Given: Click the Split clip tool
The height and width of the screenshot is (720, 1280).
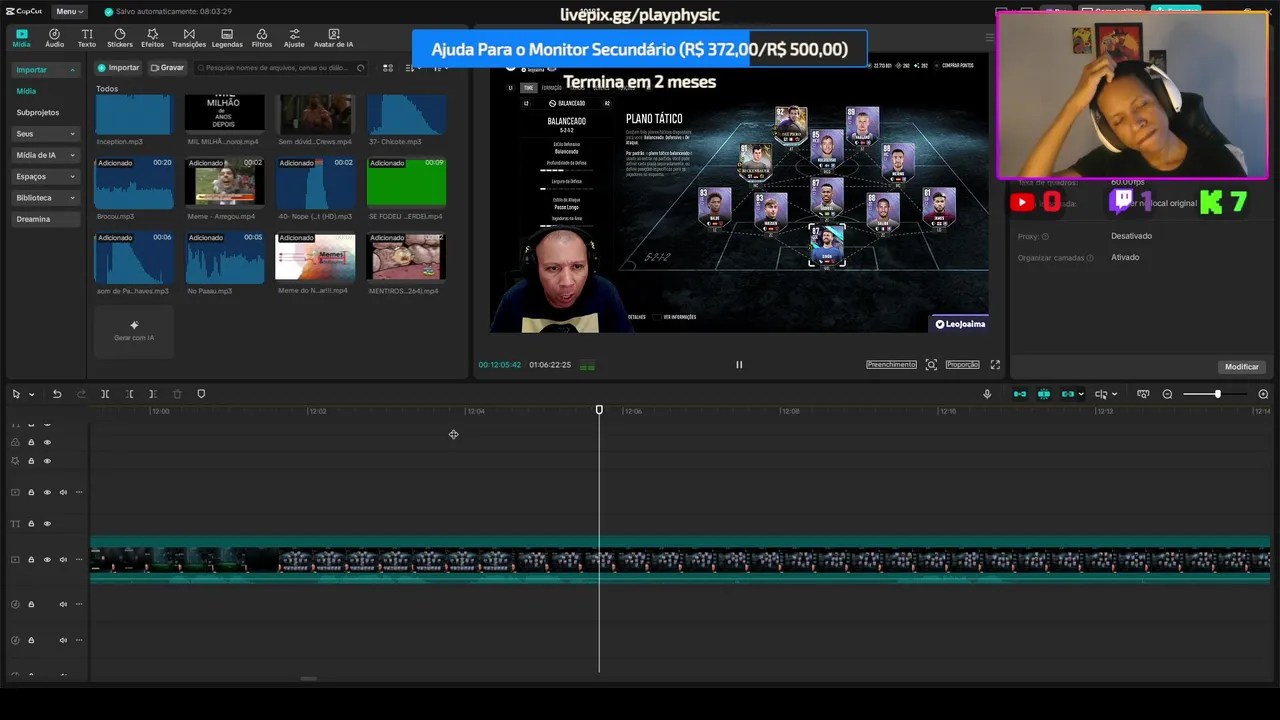Looking at the screenshot, I should point(105,394).
